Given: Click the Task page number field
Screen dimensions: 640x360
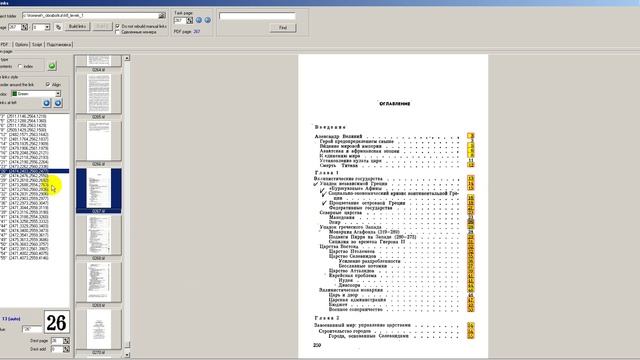Looking at the screenshot, I should click(180, 20).
